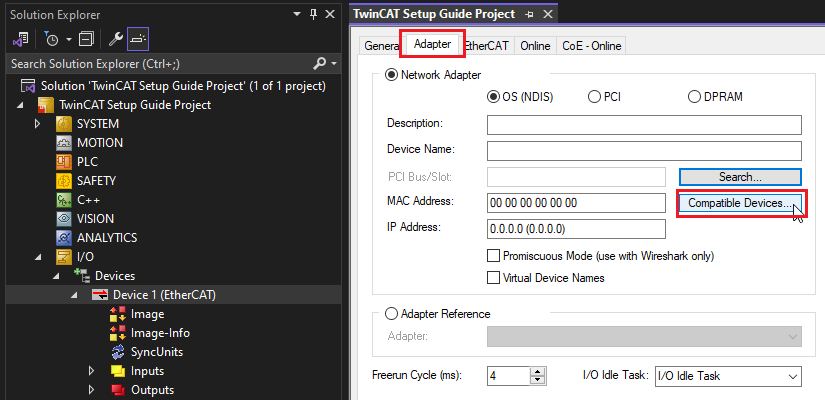Click the SyncUnits icon
The width and height of the screenshot is (825, 400).
(118, 352)
